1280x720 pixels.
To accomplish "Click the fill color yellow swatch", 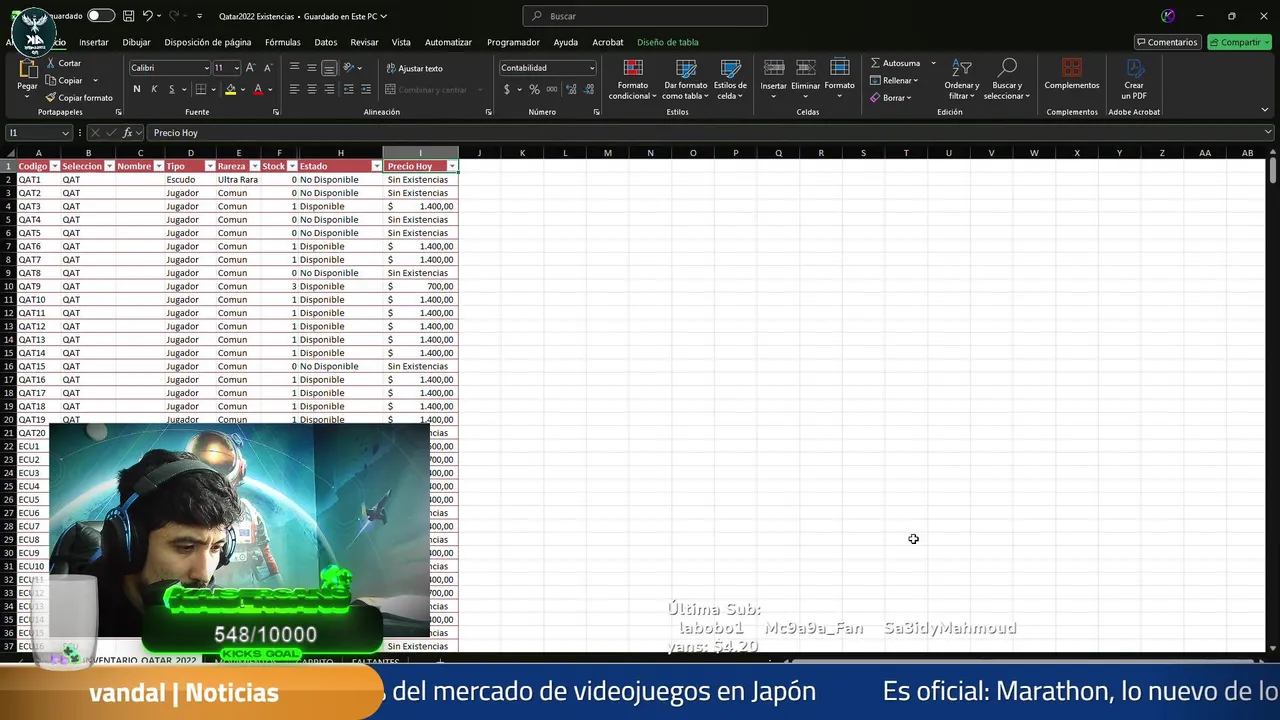I will (230, 89).
